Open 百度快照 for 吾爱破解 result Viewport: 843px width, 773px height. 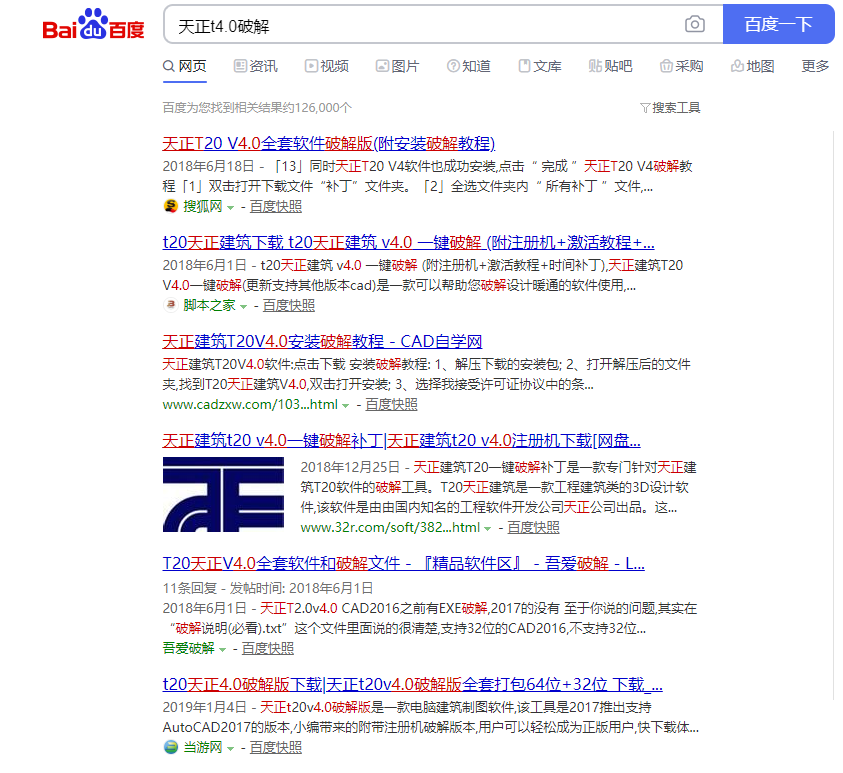tap(268, 648)
